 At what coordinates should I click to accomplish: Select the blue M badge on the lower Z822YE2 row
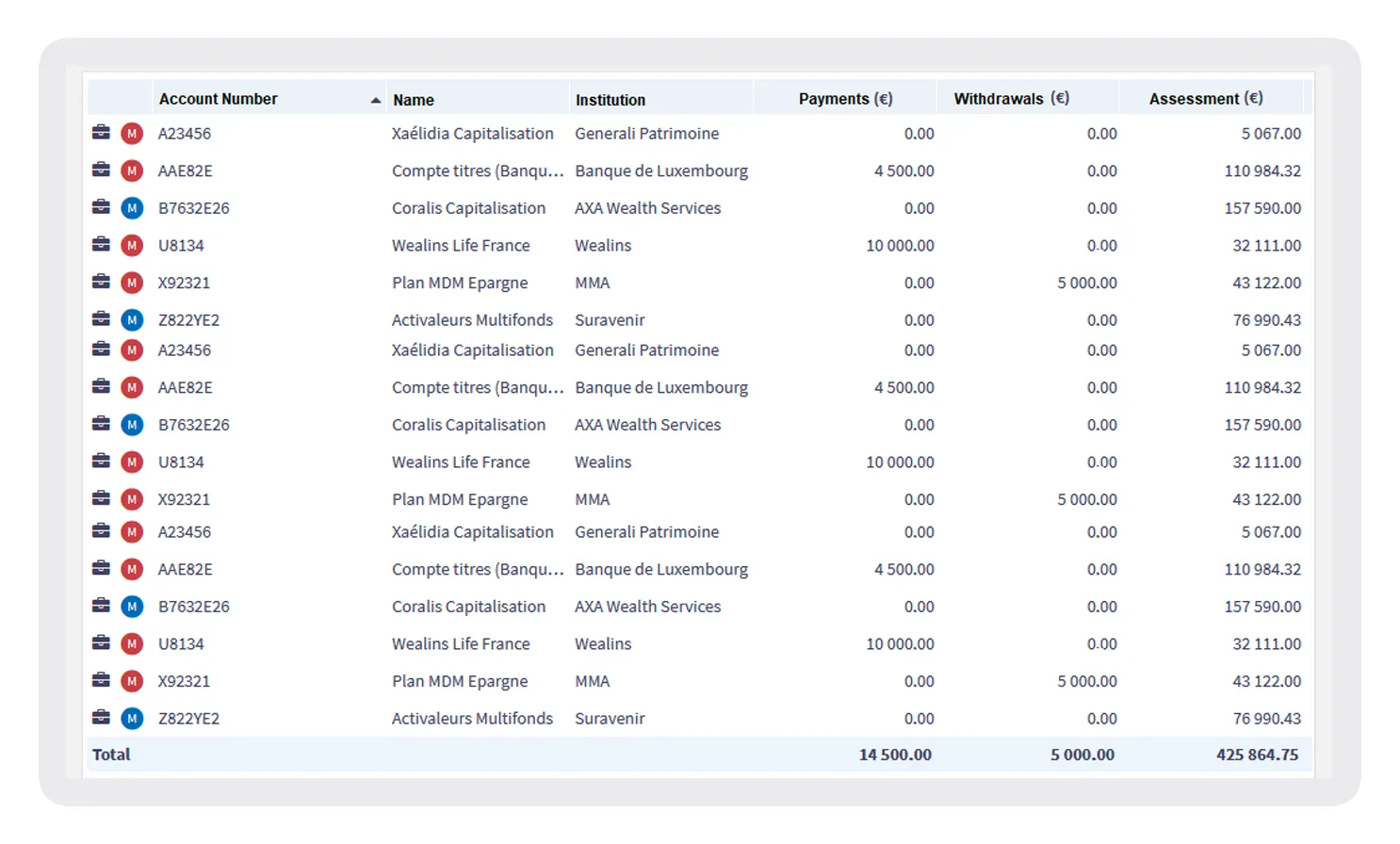point(132,719)
